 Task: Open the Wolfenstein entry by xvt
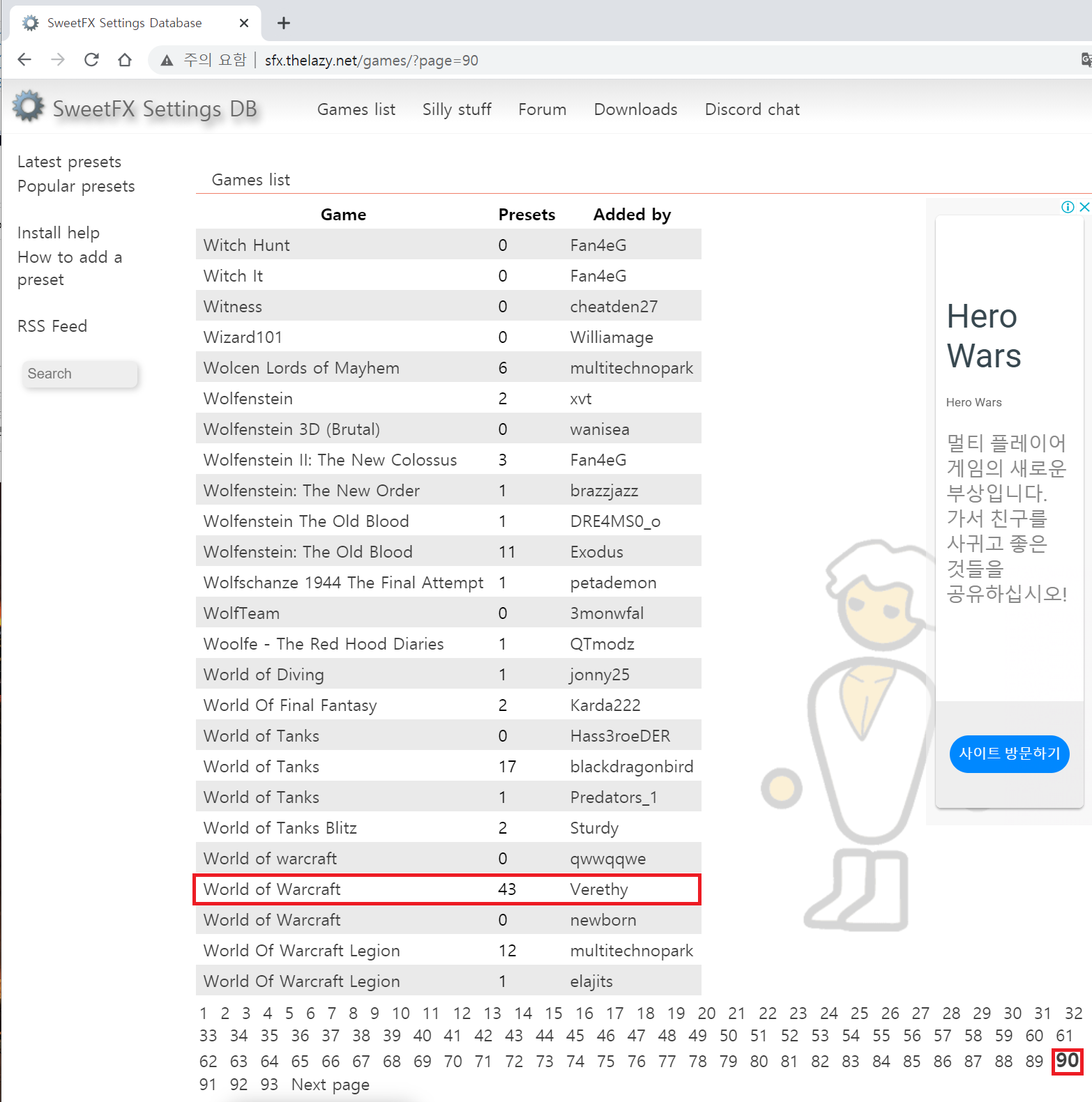pos(248,399)
